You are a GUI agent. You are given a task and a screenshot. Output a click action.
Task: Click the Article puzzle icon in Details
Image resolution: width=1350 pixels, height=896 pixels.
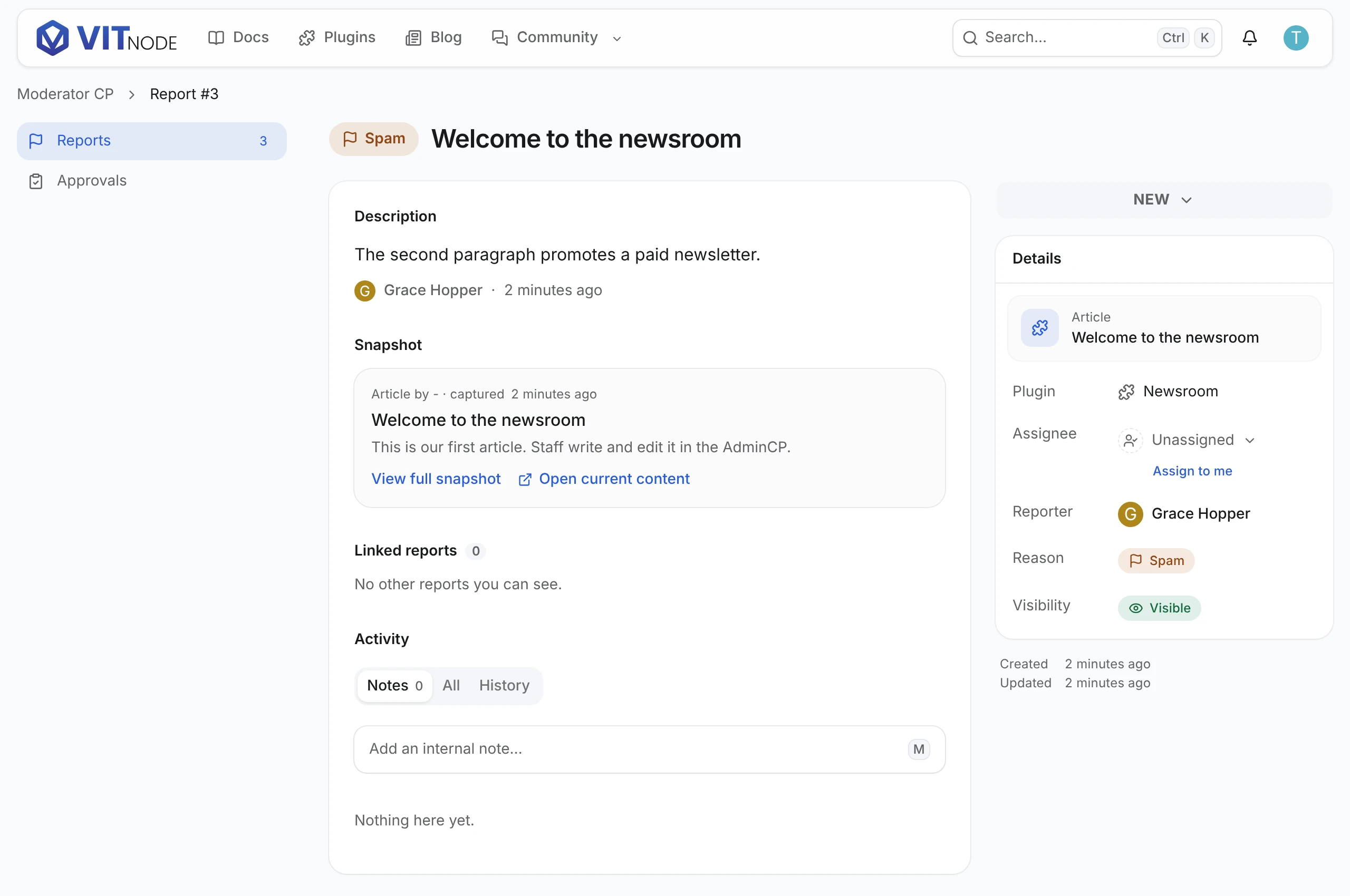(x=1039, y=327)
